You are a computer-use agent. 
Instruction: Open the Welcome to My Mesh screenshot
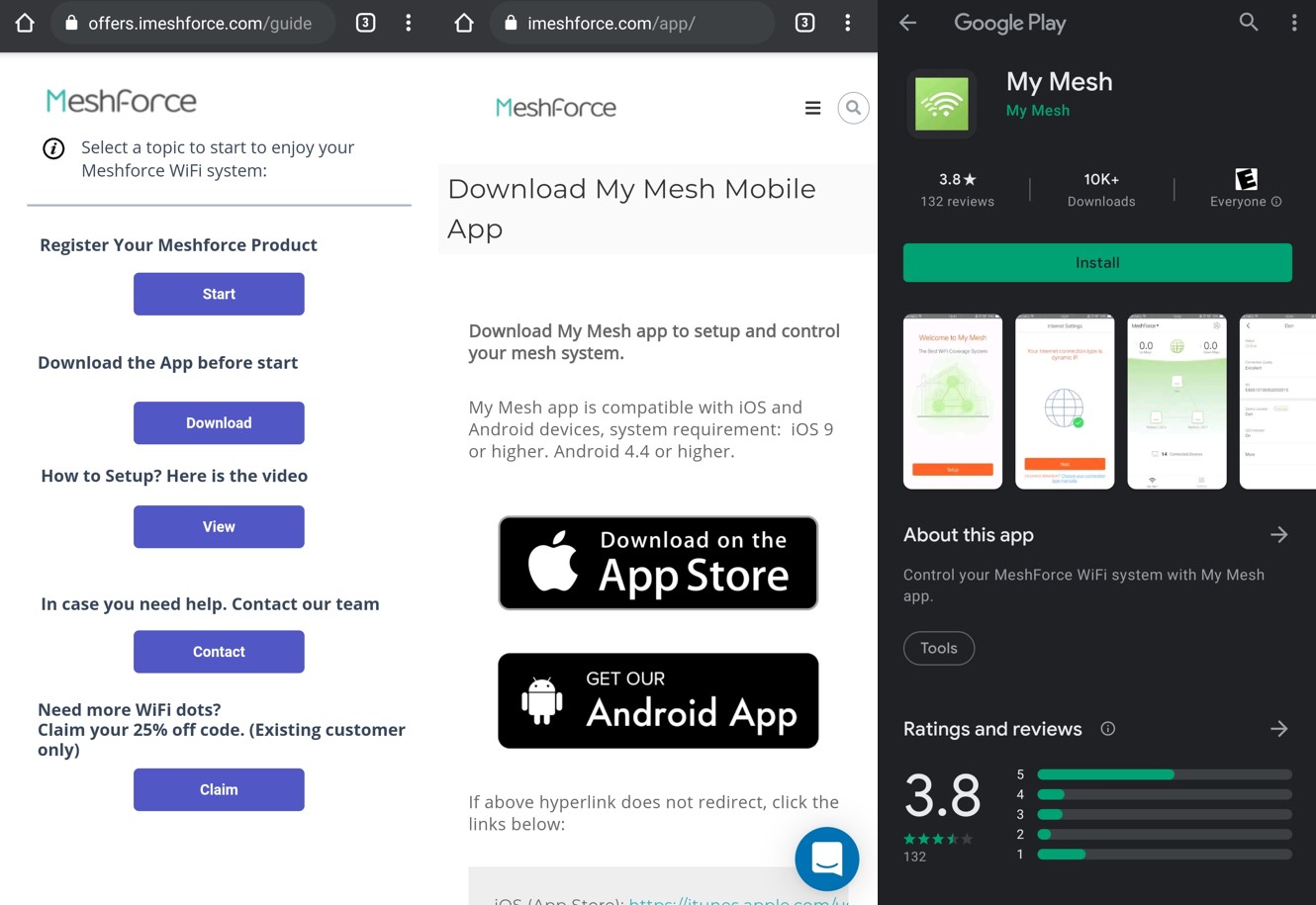pos(953,402)
